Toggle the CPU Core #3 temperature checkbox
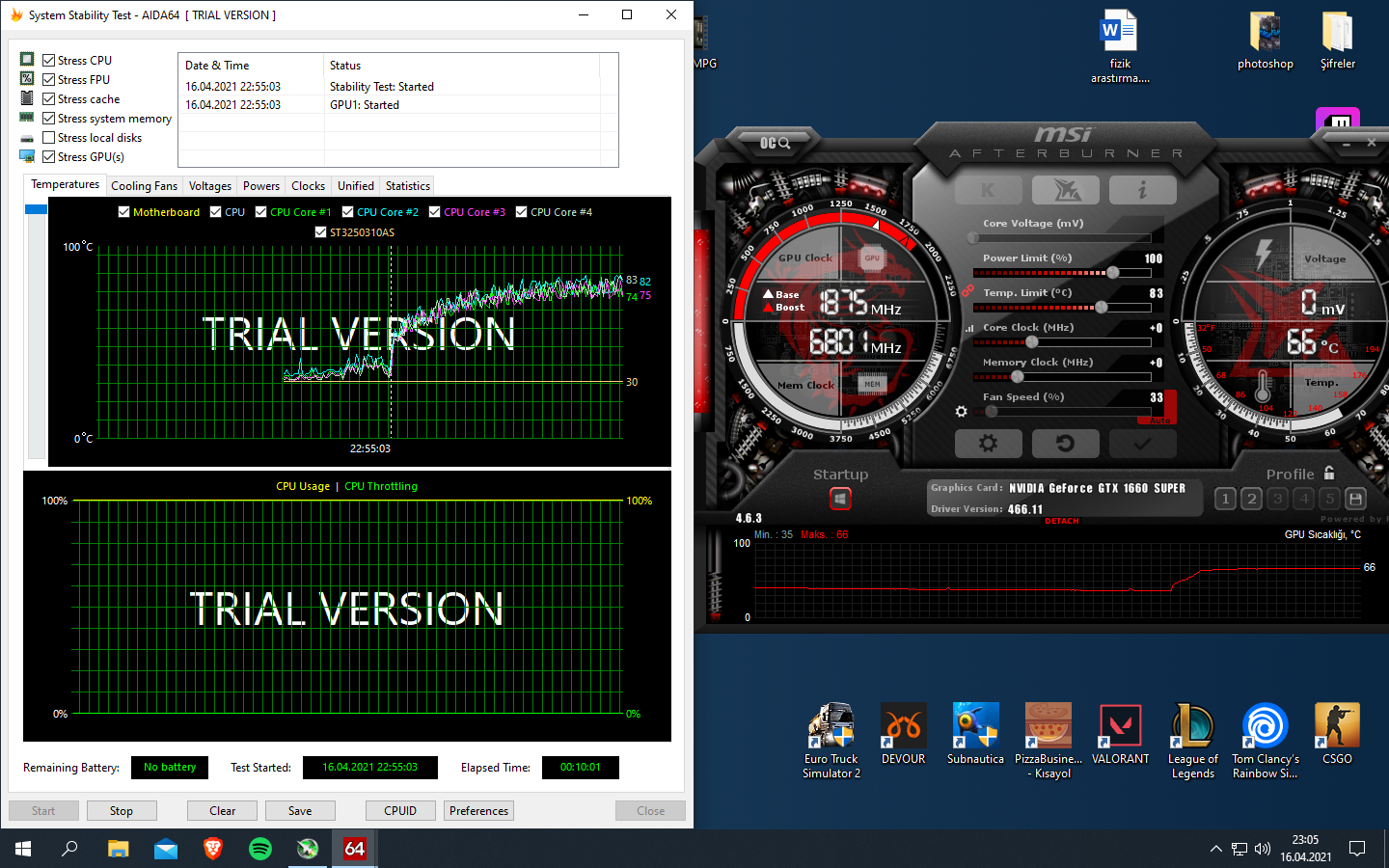Screen dimensions: 1389x868 tap(435, 212)
